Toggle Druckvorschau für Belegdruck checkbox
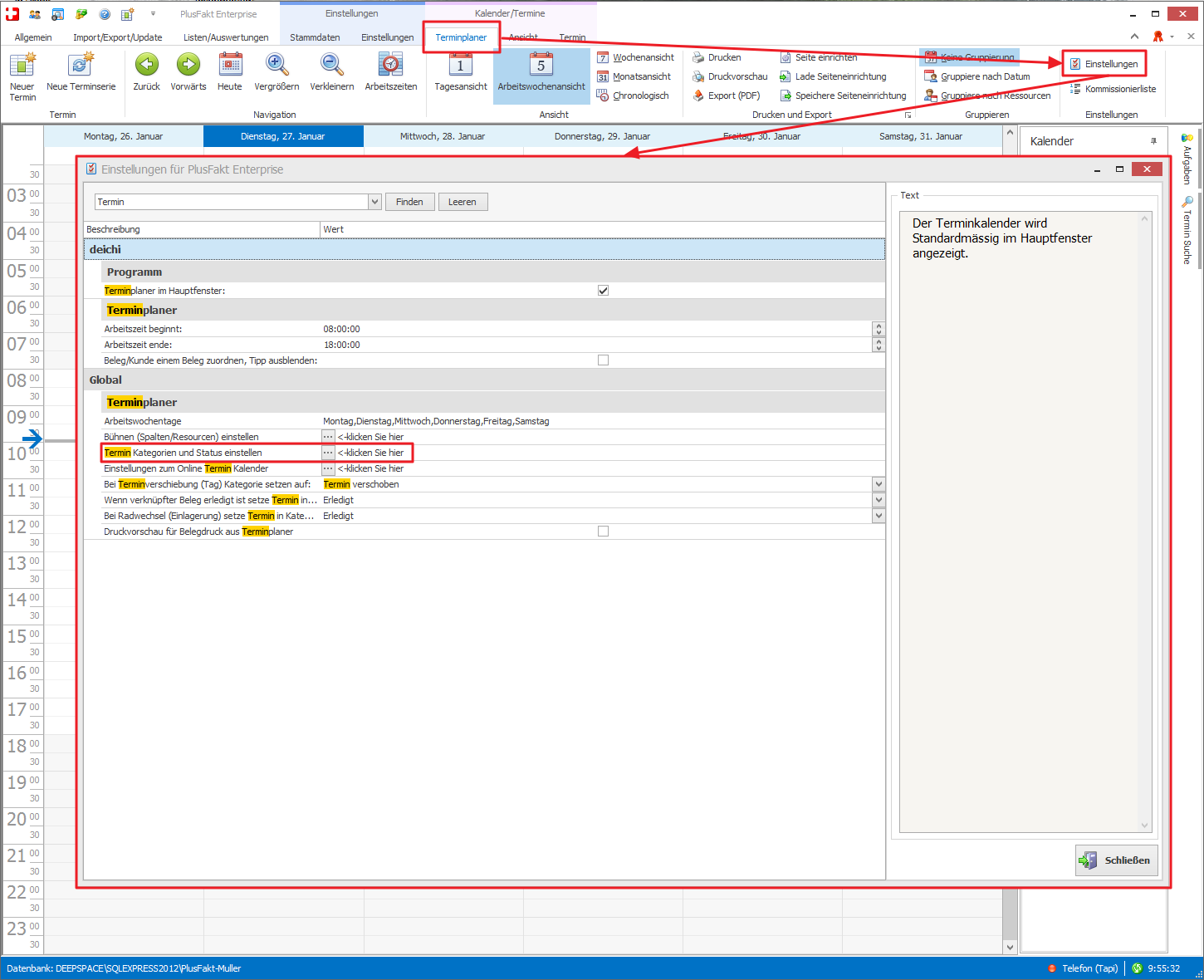Image resolution: width=1204 pixels, height=980 pixels. coord(603,532)
